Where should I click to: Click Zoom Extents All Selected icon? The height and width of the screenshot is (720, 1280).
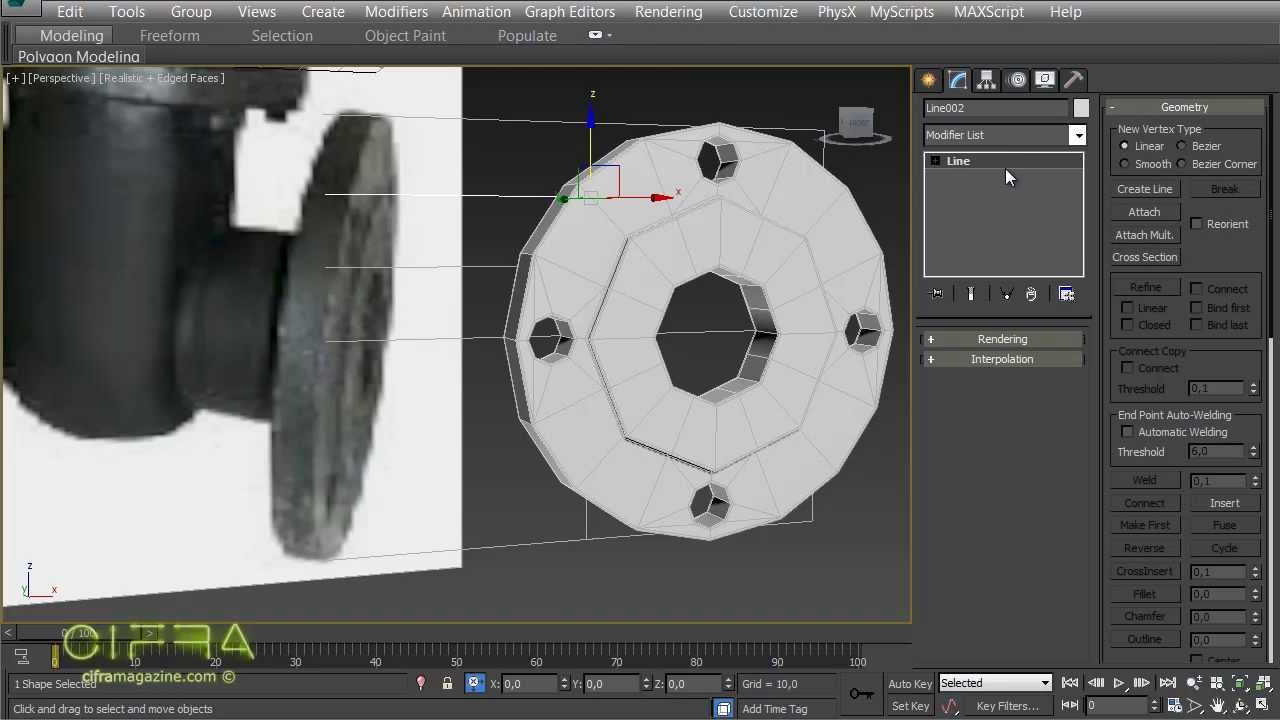(1263, 684)
